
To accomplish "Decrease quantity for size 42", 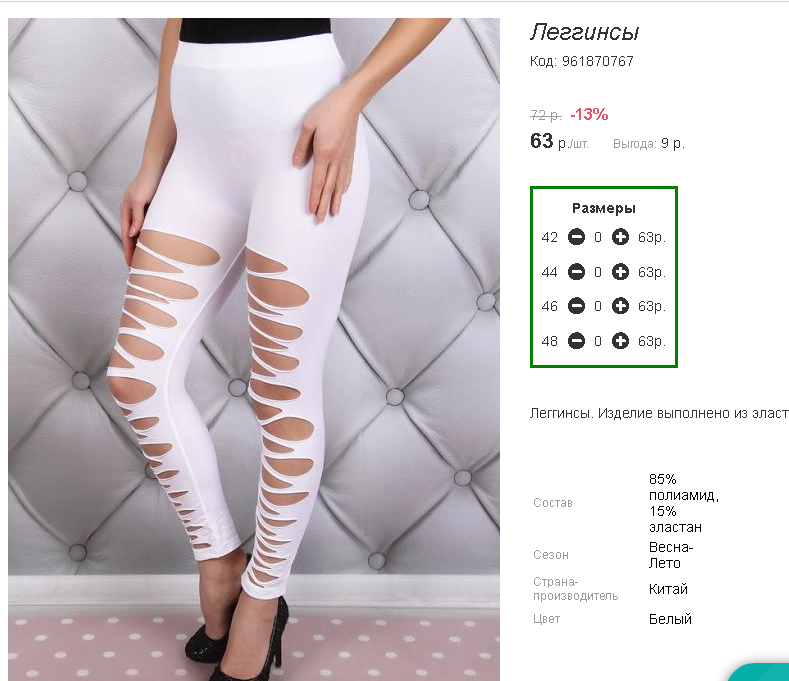I will pyautogui.click(x=576, y=237).
